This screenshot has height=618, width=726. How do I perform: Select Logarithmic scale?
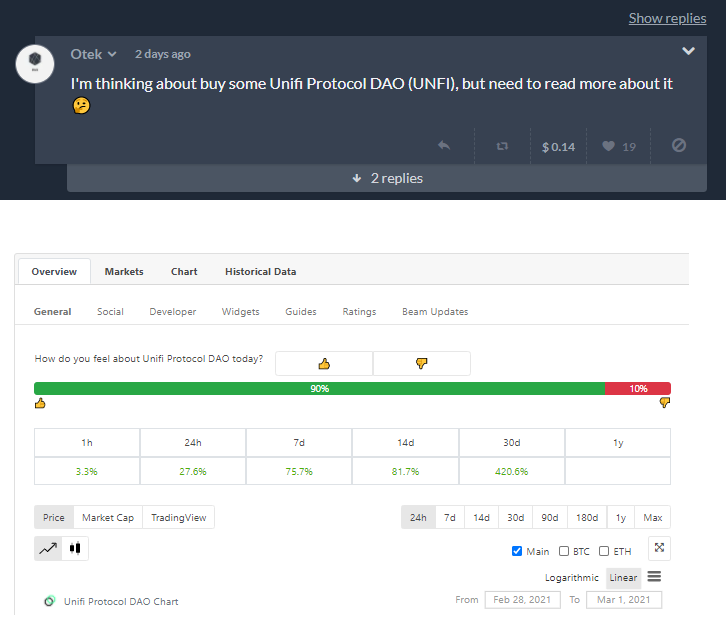(571, 578)
